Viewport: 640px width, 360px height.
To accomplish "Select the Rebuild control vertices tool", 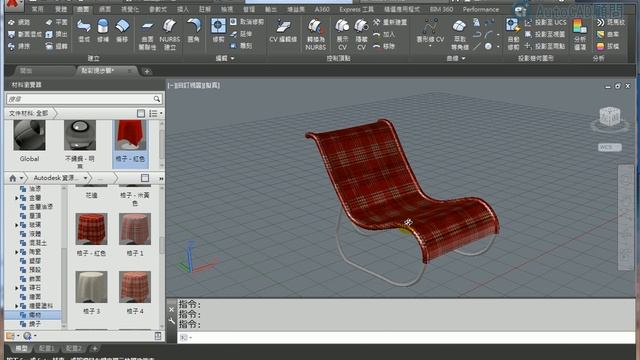I will (390, 22).
